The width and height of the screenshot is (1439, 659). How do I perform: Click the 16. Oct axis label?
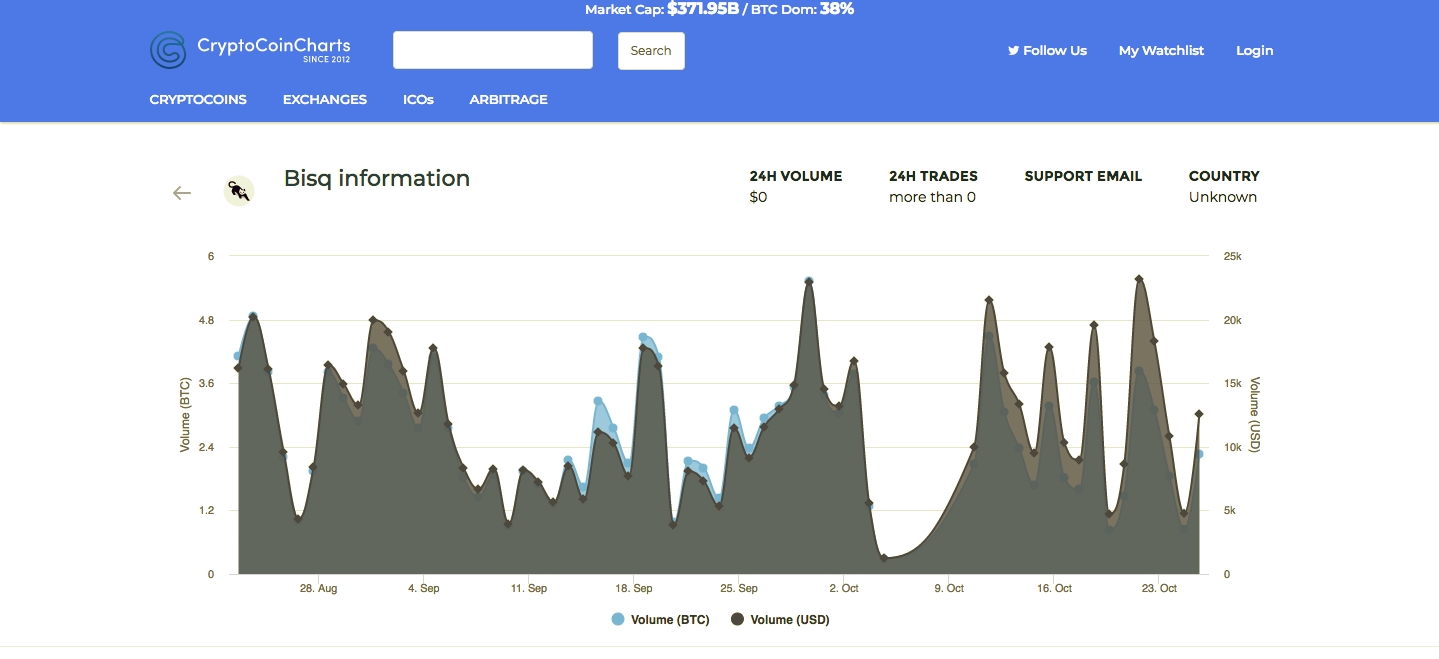(x=1055, y=589)
